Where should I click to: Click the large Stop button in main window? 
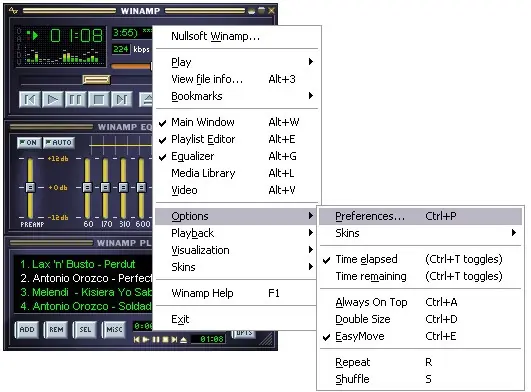[x=98, y=100]
